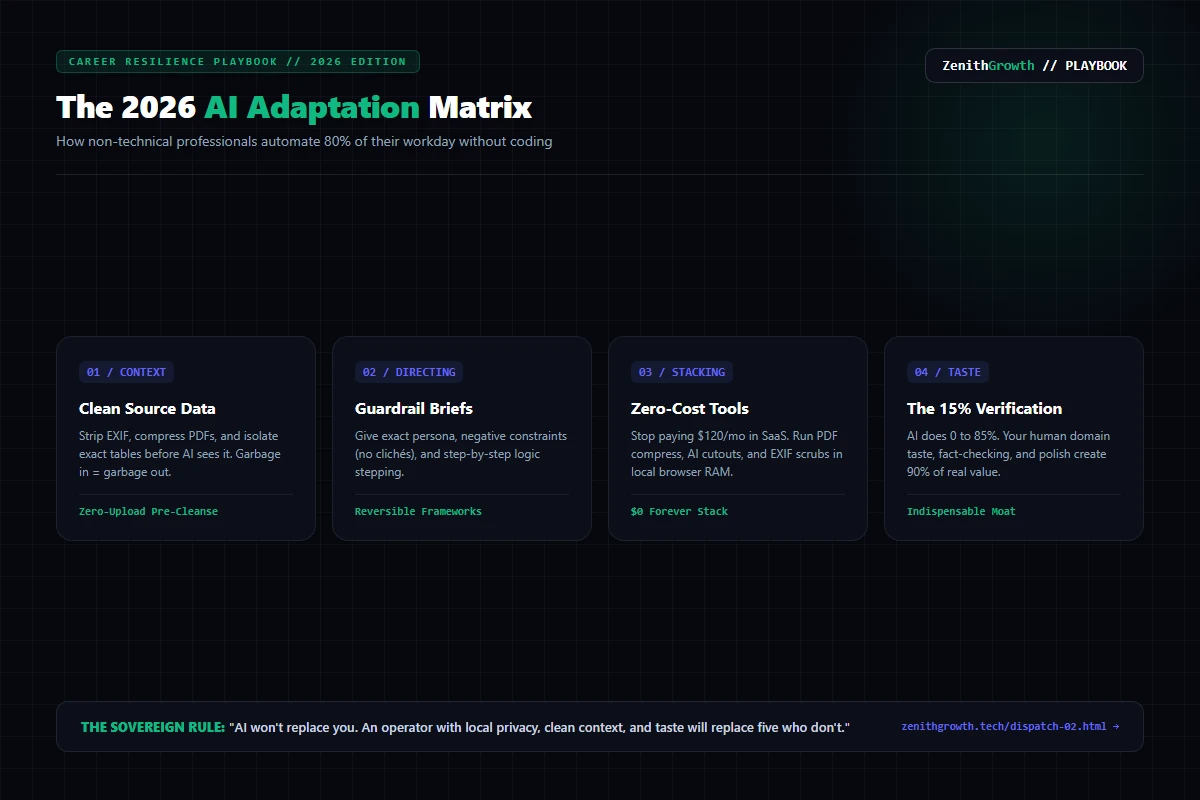Select the 'Zero-Cost Tools' heading
Screen dimensions: 1200x800
click(690, 408)
